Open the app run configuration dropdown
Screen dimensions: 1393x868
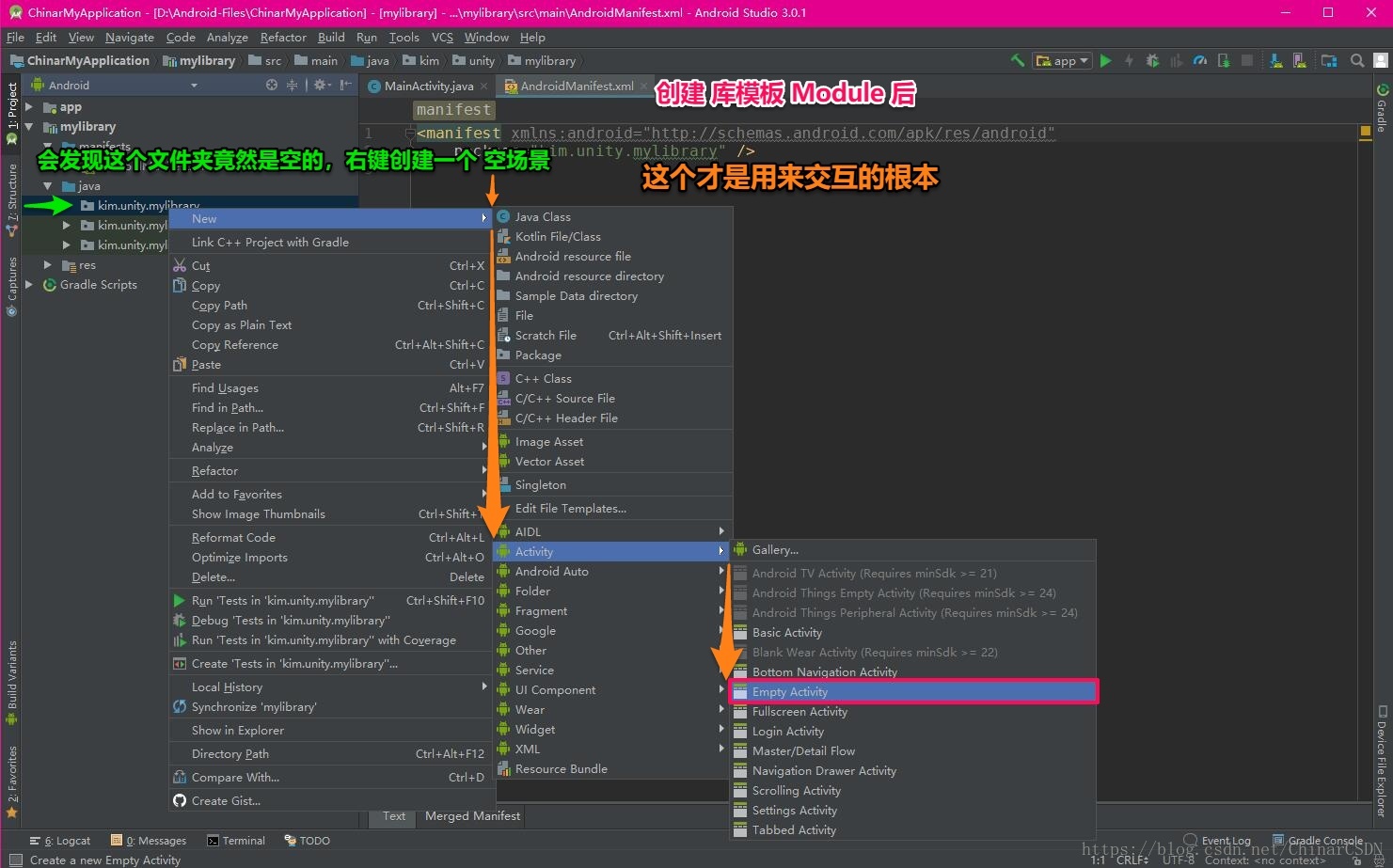click(1062, 60)
